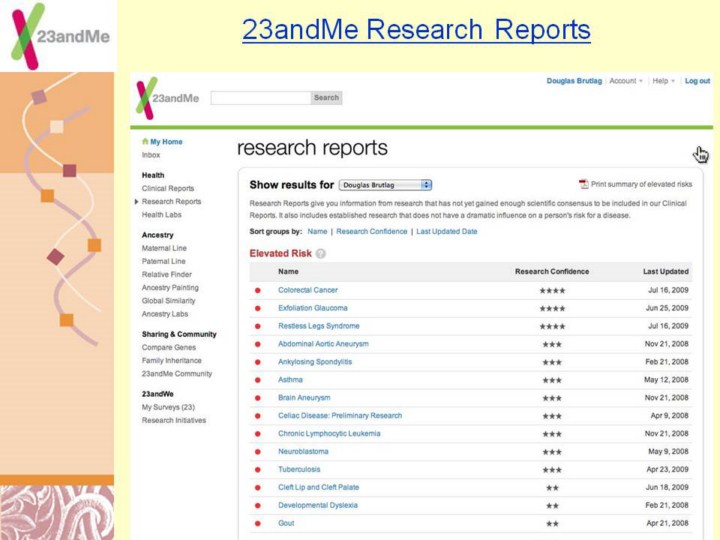Click the Log out link
Screen dimensions: 720x540
click(x=697, y=81)
